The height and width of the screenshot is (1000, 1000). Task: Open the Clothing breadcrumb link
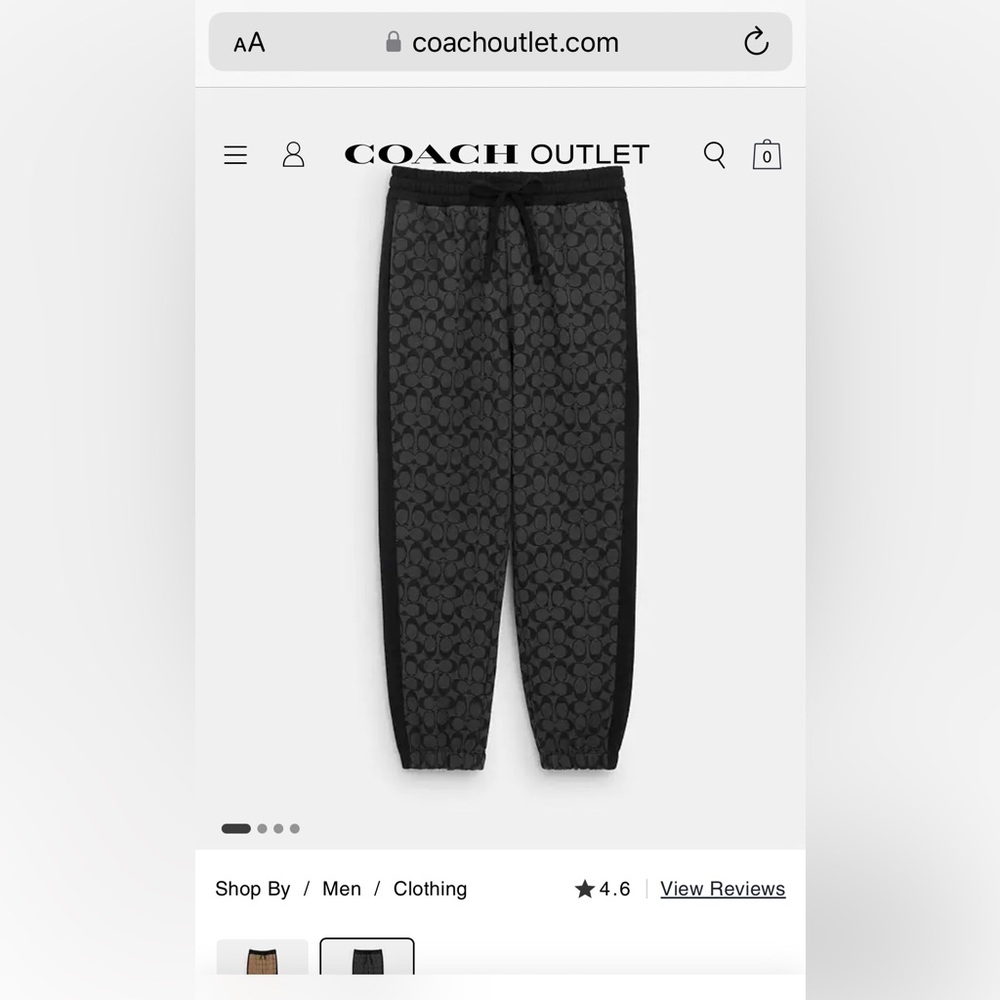tap(430, 888)
